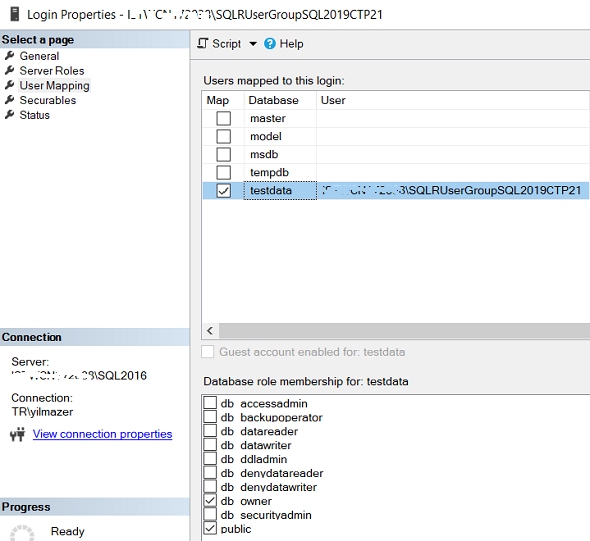Check the db_ddladmin role
Image resolution: width=590 pixels, height=541 pixels.
(210, 458)
